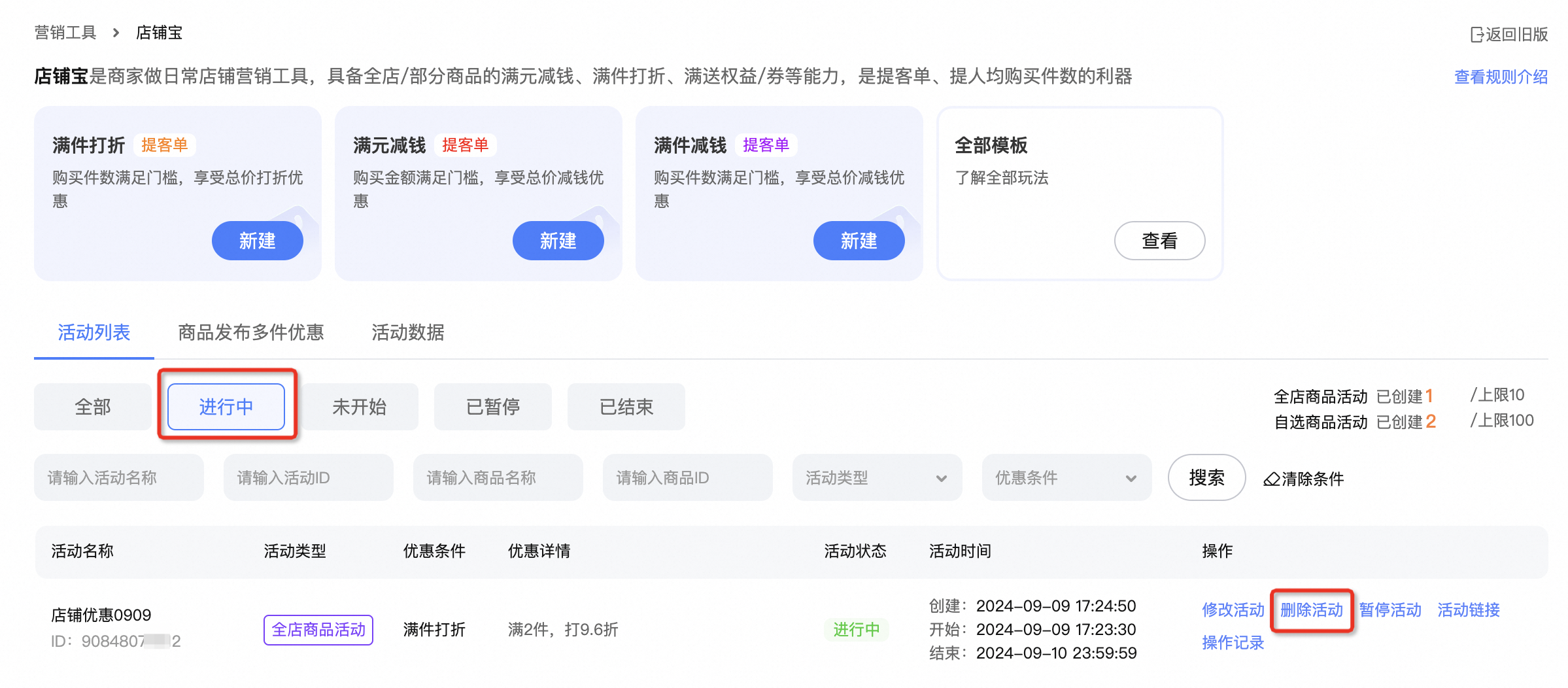The image size is (1568, 688).
Task: Switch to 商品发布多件优惠 tab
Action: [251, 332]
